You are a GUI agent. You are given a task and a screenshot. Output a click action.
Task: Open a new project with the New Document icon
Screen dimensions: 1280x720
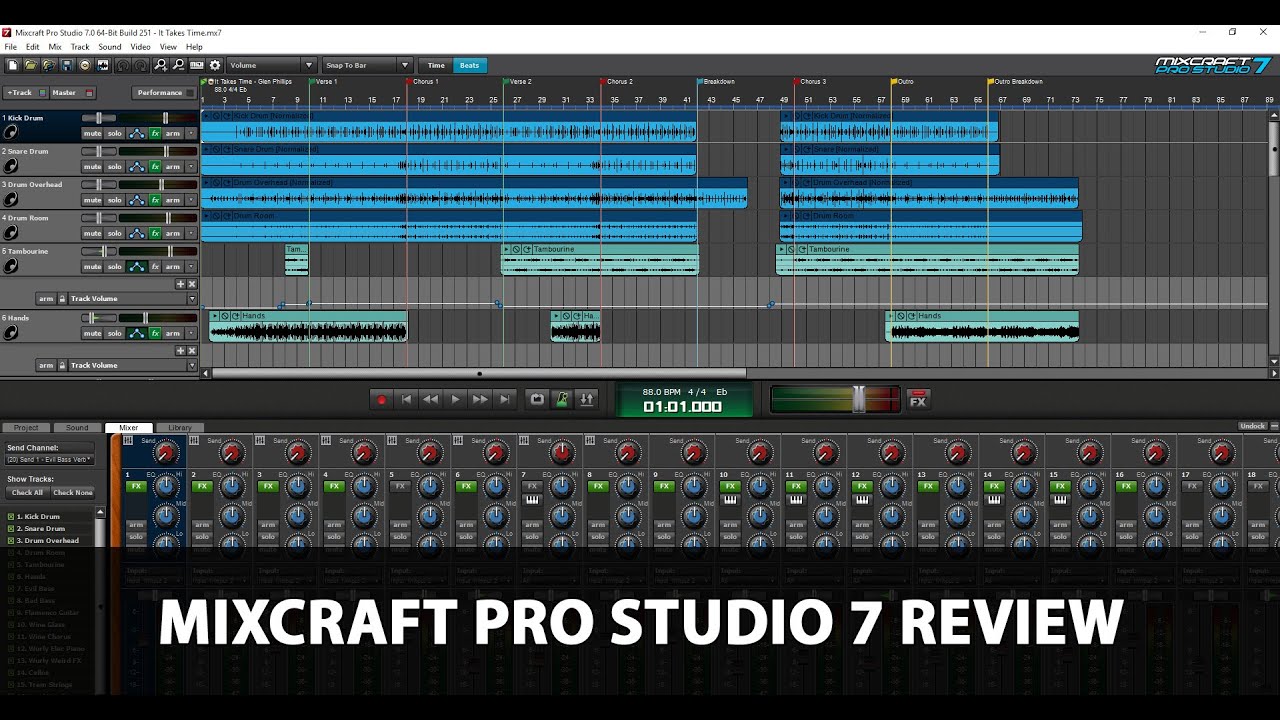click(13, 65)
